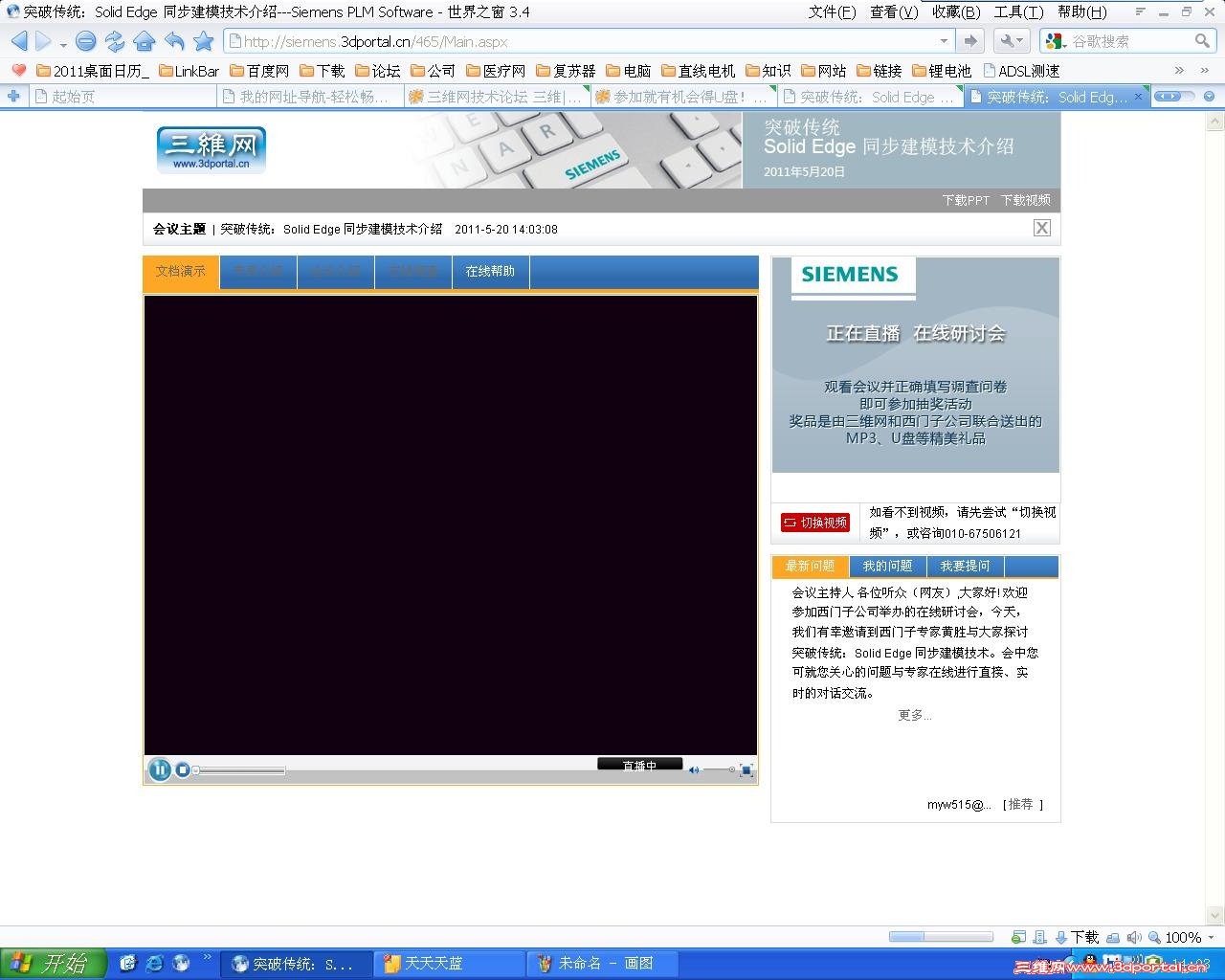
Task: Adjust the player volume slider
Action: click(x=720, y=770)
